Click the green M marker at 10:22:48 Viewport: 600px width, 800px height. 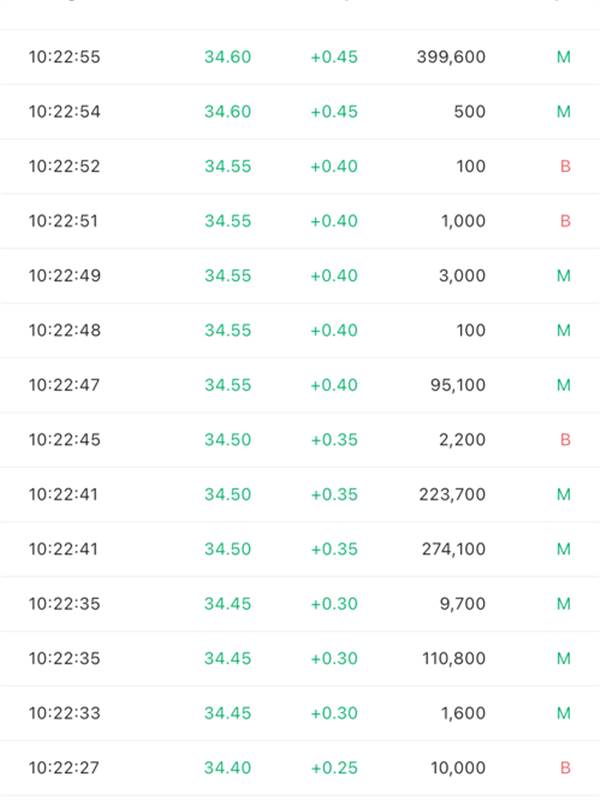point(564,330)
